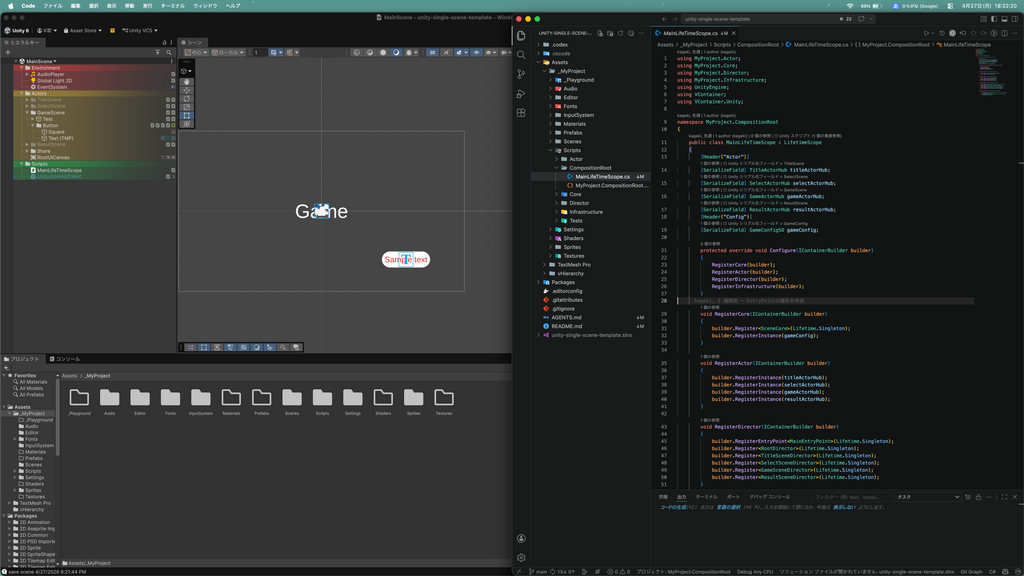1024x576 pixels.
Task: Select the Hand tool in Unity Scene view
Action: pyautogui.click(x=186, y=82)
